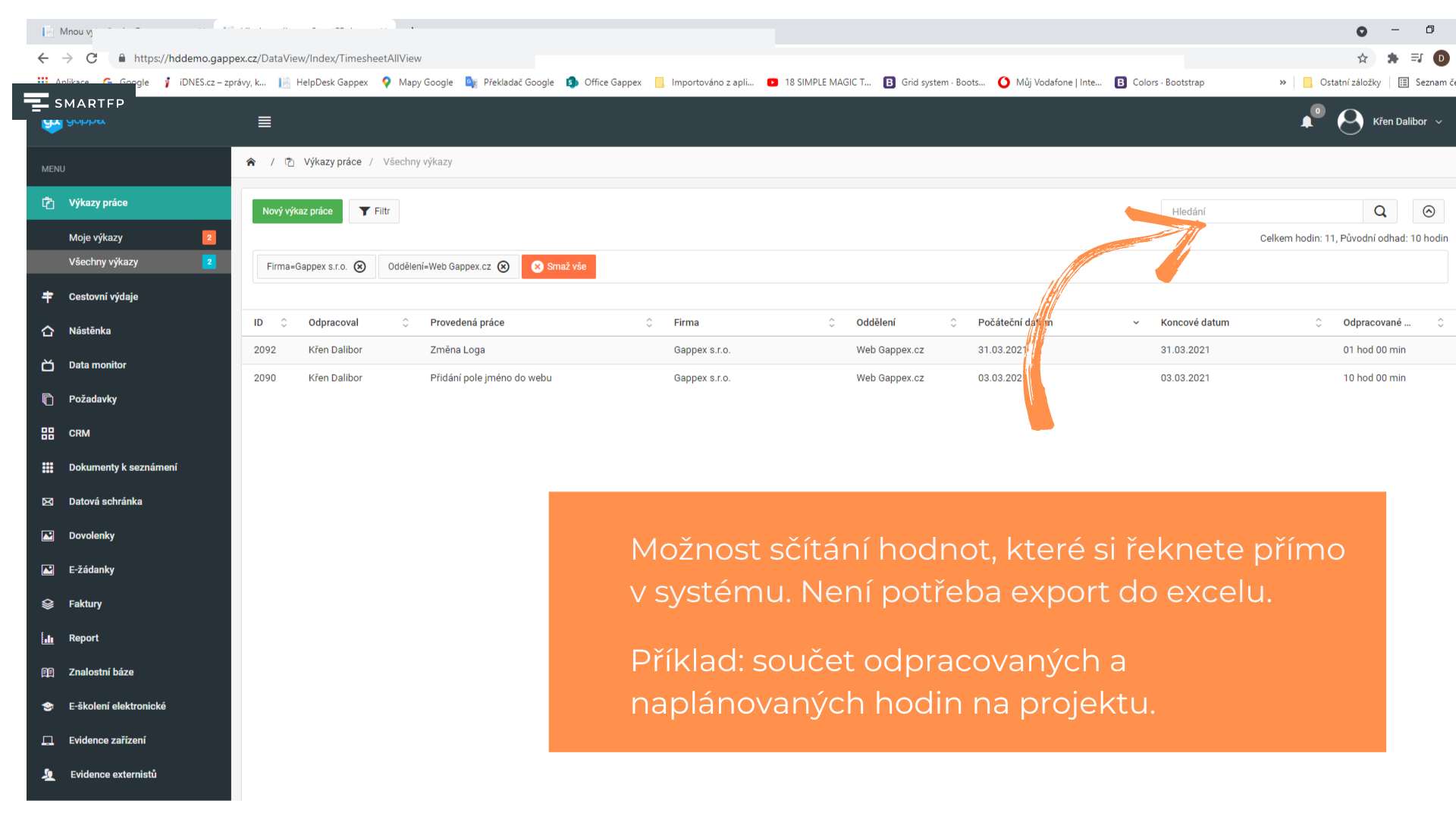This screenshot has height=819, width=1456.
Task: Toggle sort on ID column
Action: (284, 323)
